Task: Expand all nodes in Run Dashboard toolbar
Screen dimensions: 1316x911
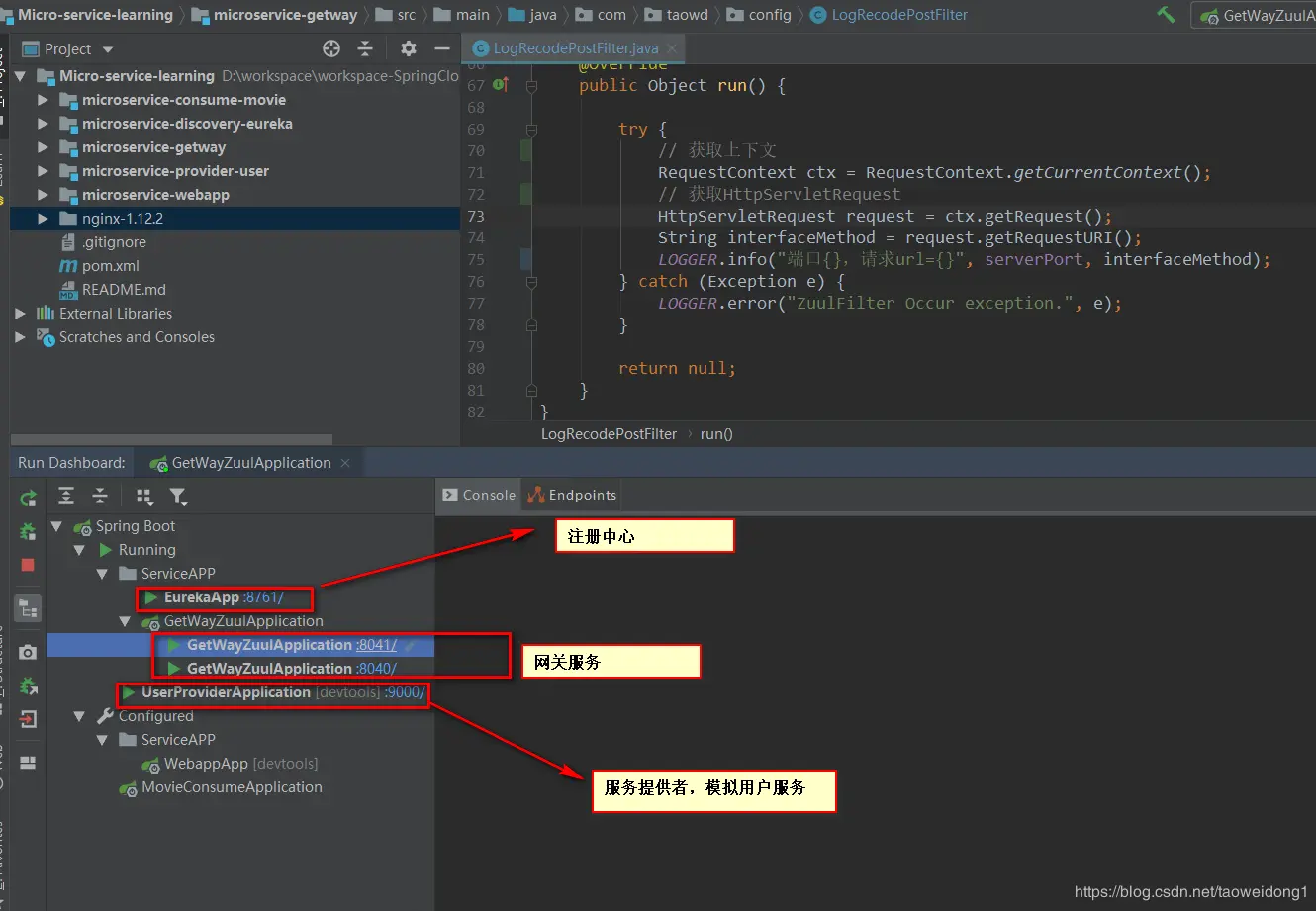Action: pyautogui.click(x=66, y=496)
